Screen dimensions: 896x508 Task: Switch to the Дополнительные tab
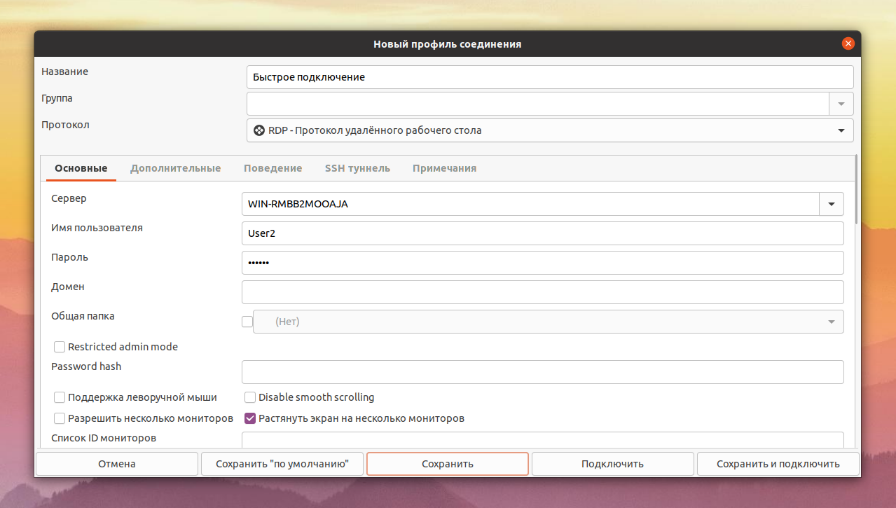click(x=175, y=169)
